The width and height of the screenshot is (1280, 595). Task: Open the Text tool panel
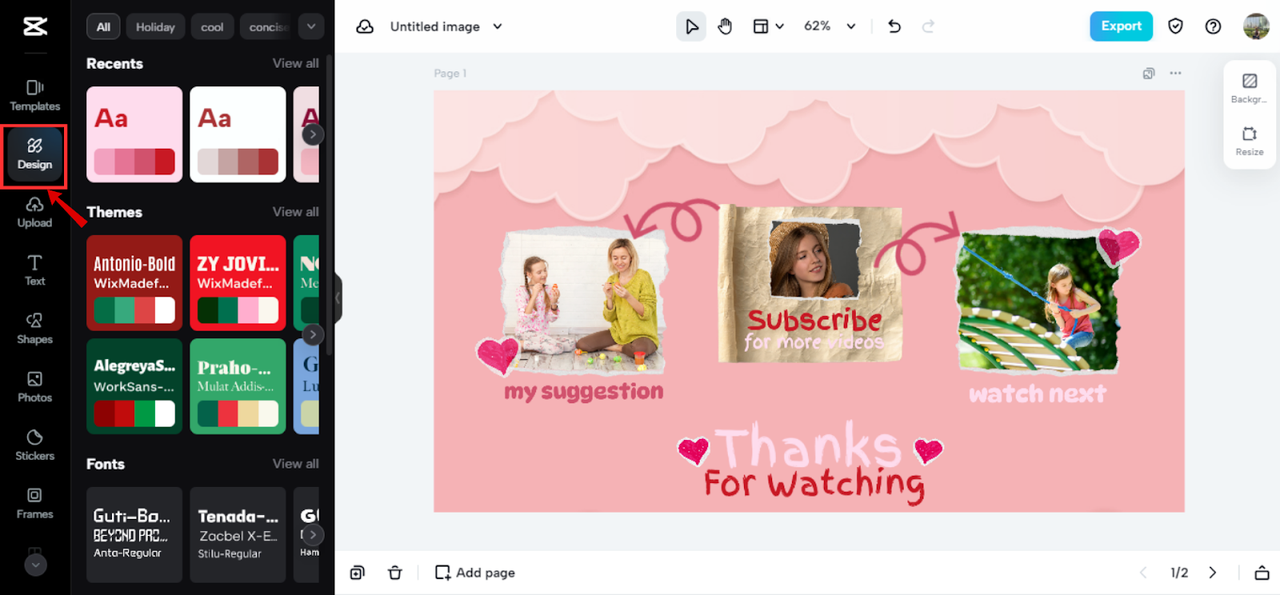point(35,270)
